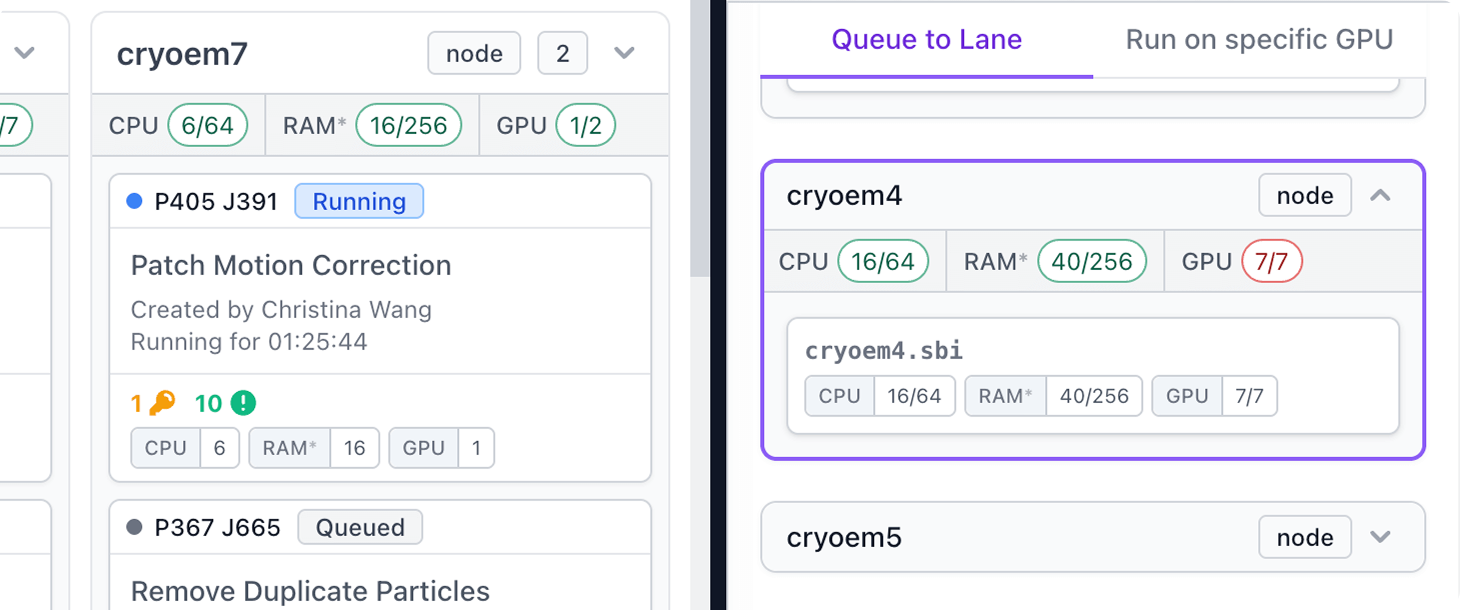Click the node badge on cryoem4

1304,196
